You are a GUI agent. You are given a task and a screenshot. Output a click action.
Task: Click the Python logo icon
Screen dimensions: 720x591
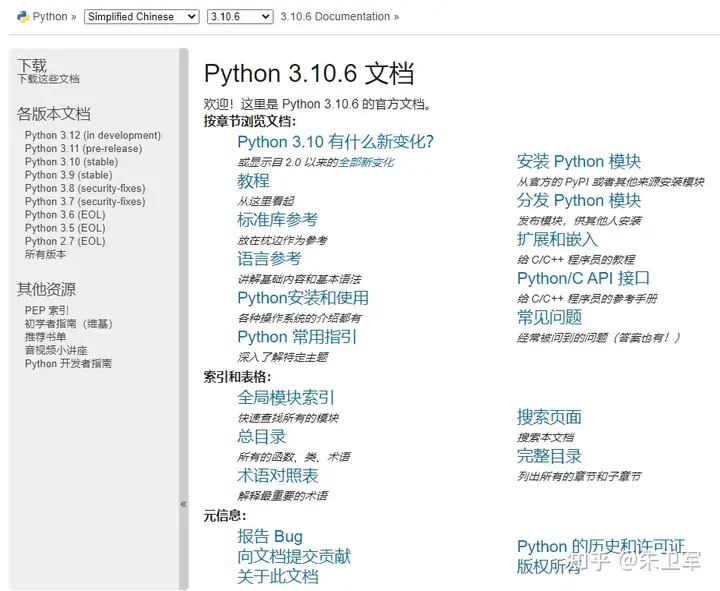(23, 17)
